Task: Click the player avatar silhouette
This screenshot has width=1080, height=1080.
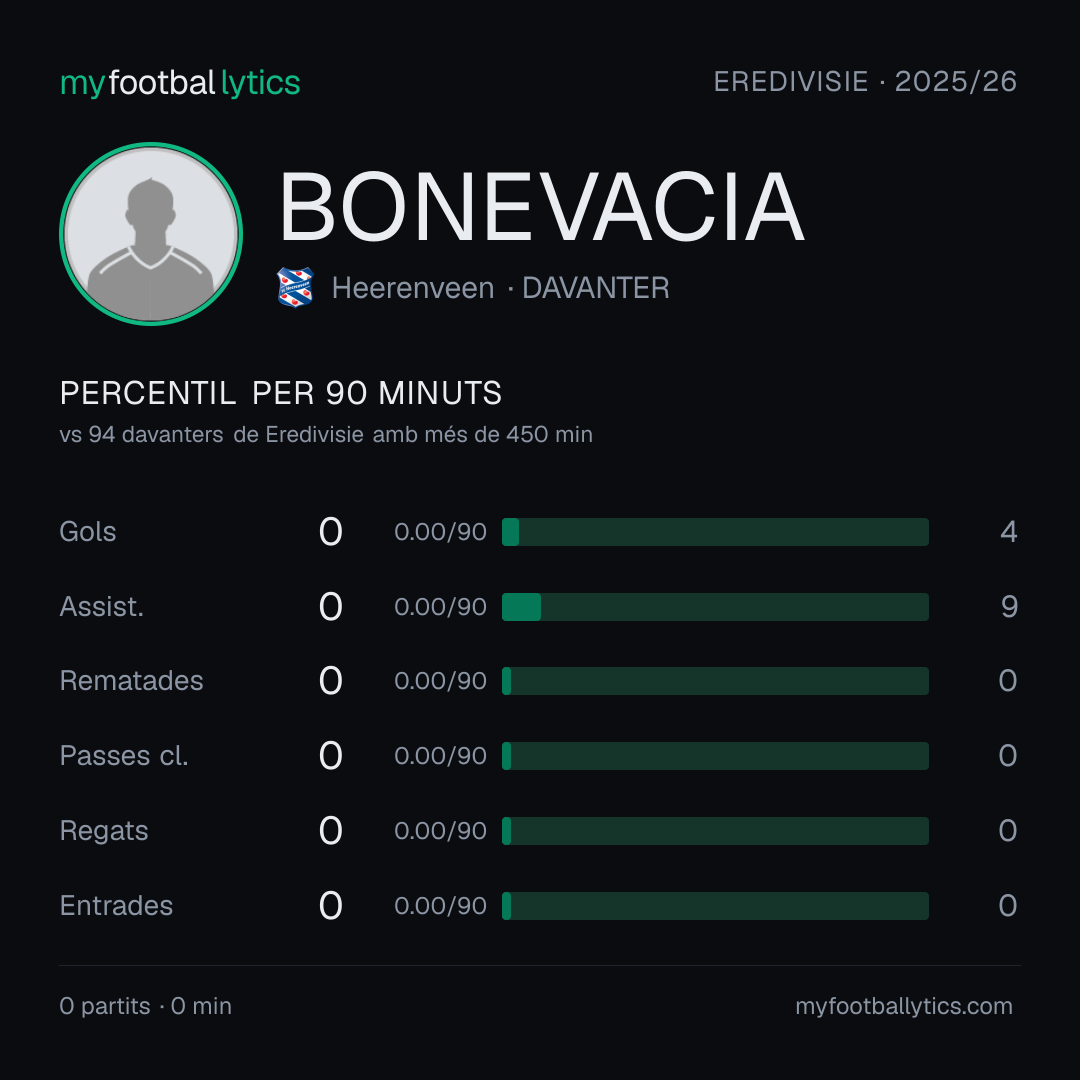Action: (x=151, y=233)
